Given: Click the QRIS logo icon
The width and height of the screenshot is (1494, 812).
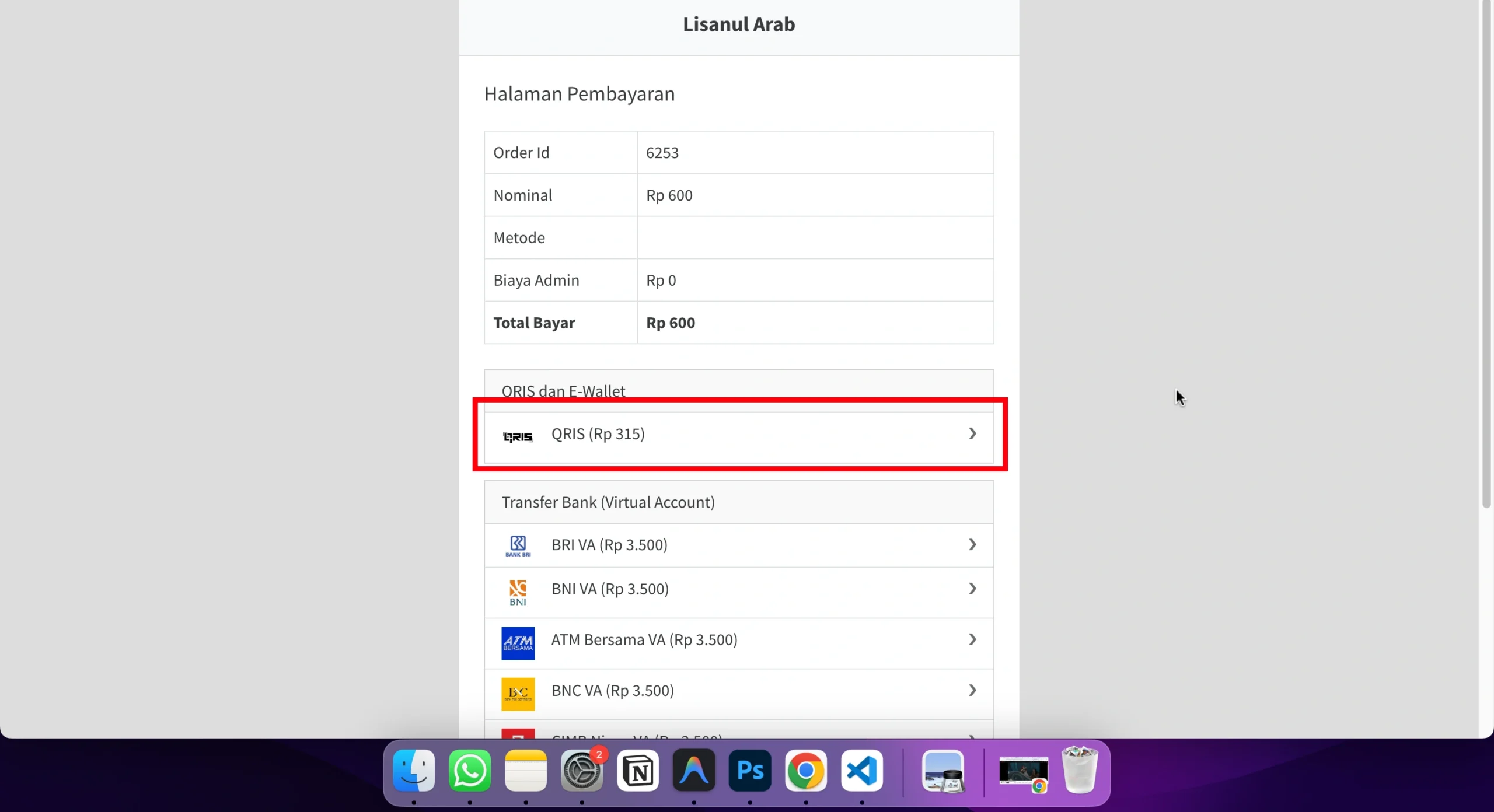Looking at the screenshot, I should pos(518,436).
